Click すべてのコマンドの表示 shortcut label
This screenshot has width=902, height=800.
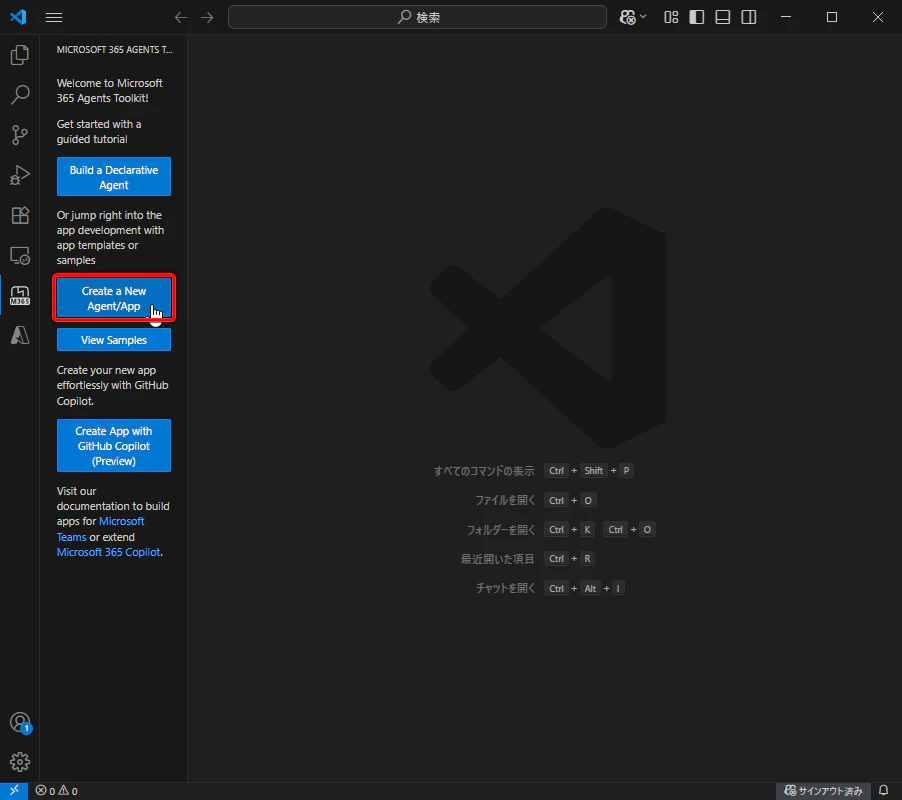[484, 471]
